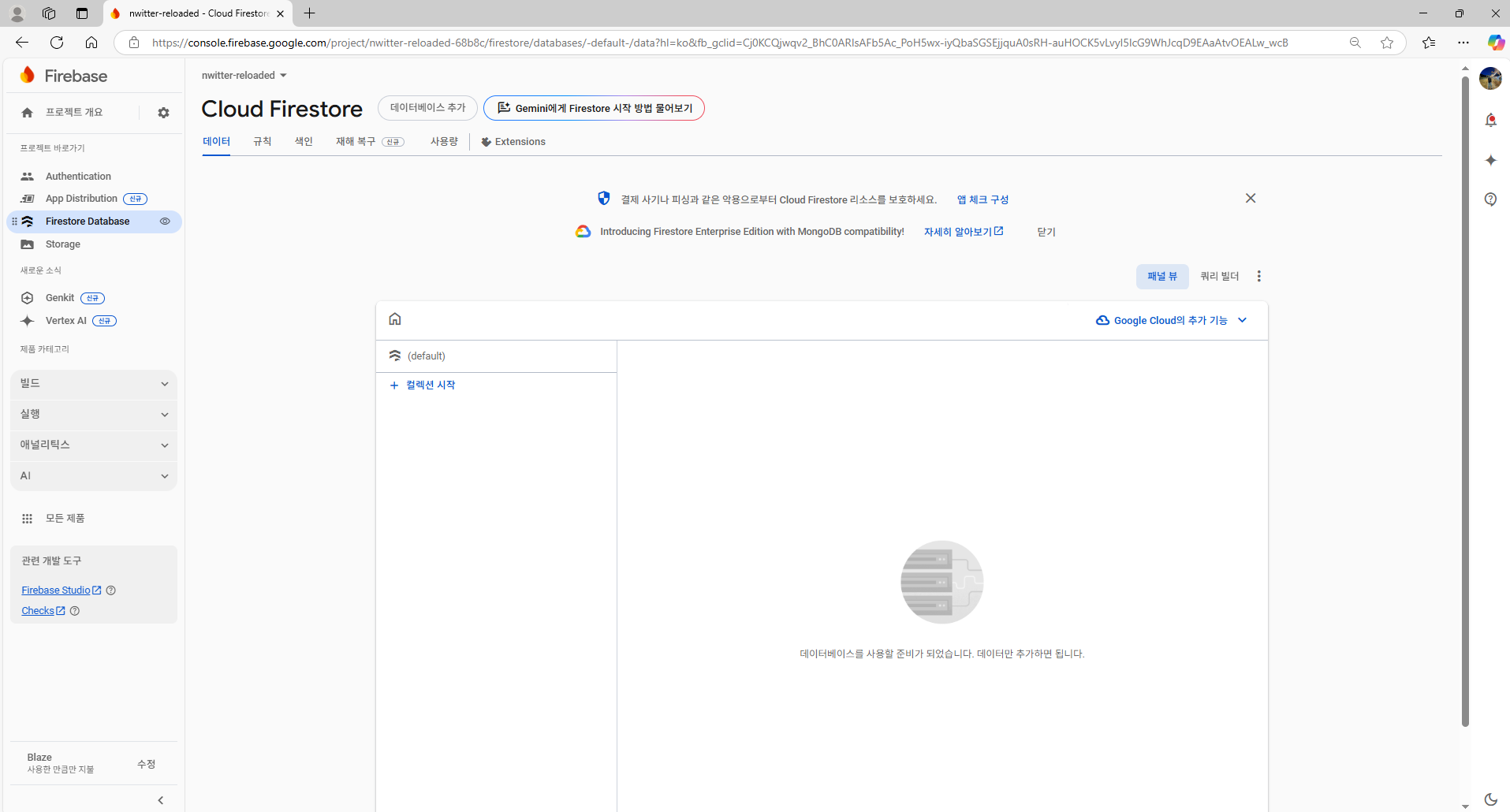Switch to the 규칙 tab

(x=262, y=142)
